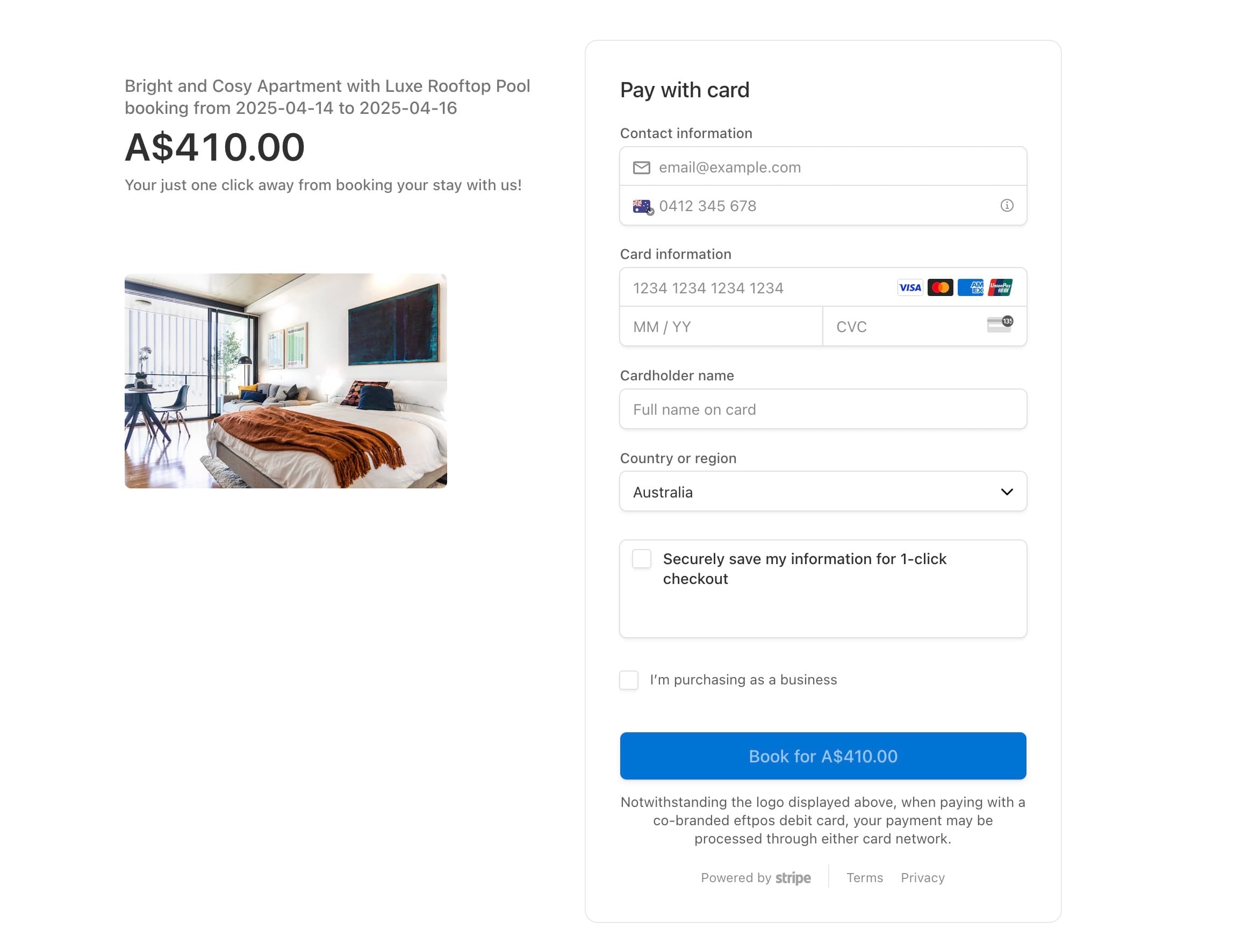The width and height of the screenshot is (1249, 952).
Task: Open the Australian flag country code selector
Action: click(x=643, y=206)
